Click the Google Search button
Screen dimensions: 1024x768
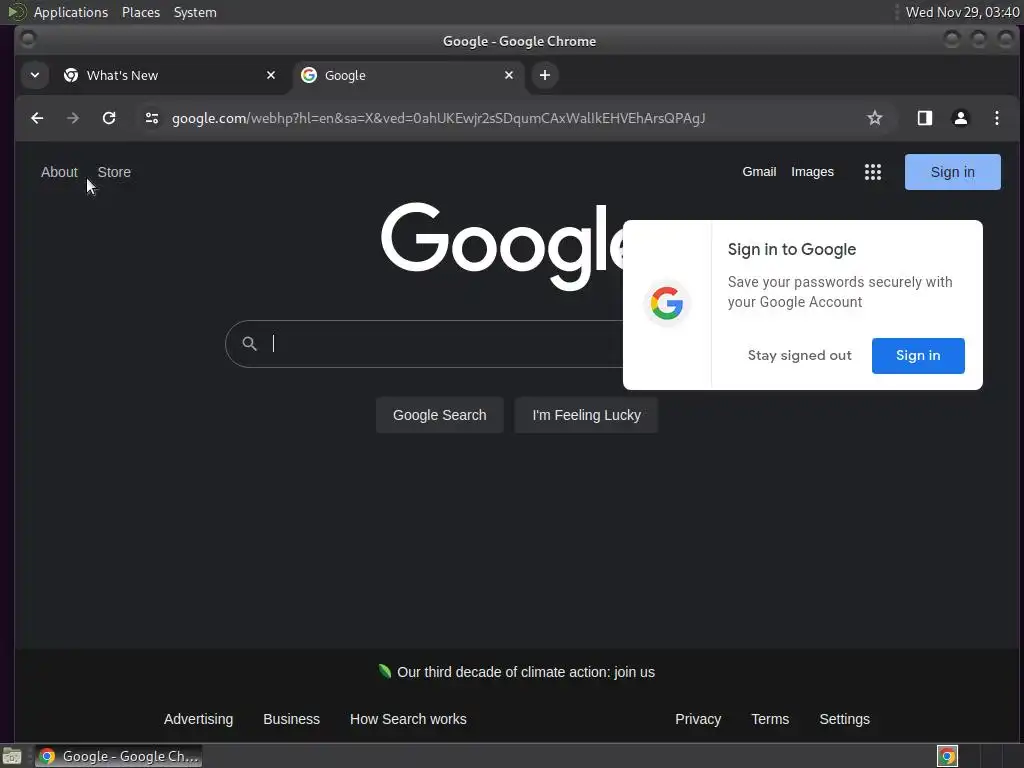pyautogui.click(x=440, y=415)
